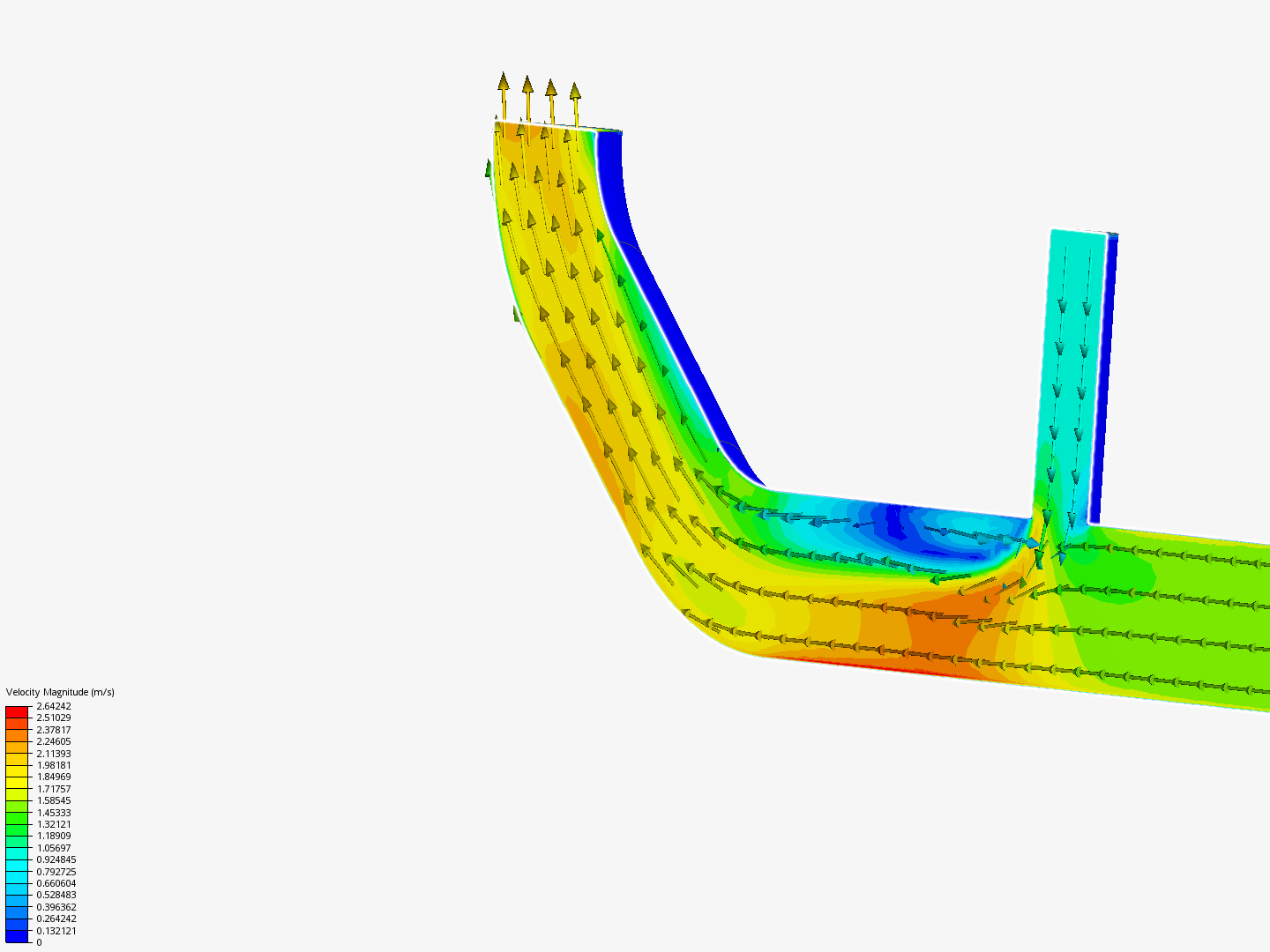Click the green swatch between 1.32121 and 1.18909
The height and width of the screenshot is (952, 1270).
(17, 830)
